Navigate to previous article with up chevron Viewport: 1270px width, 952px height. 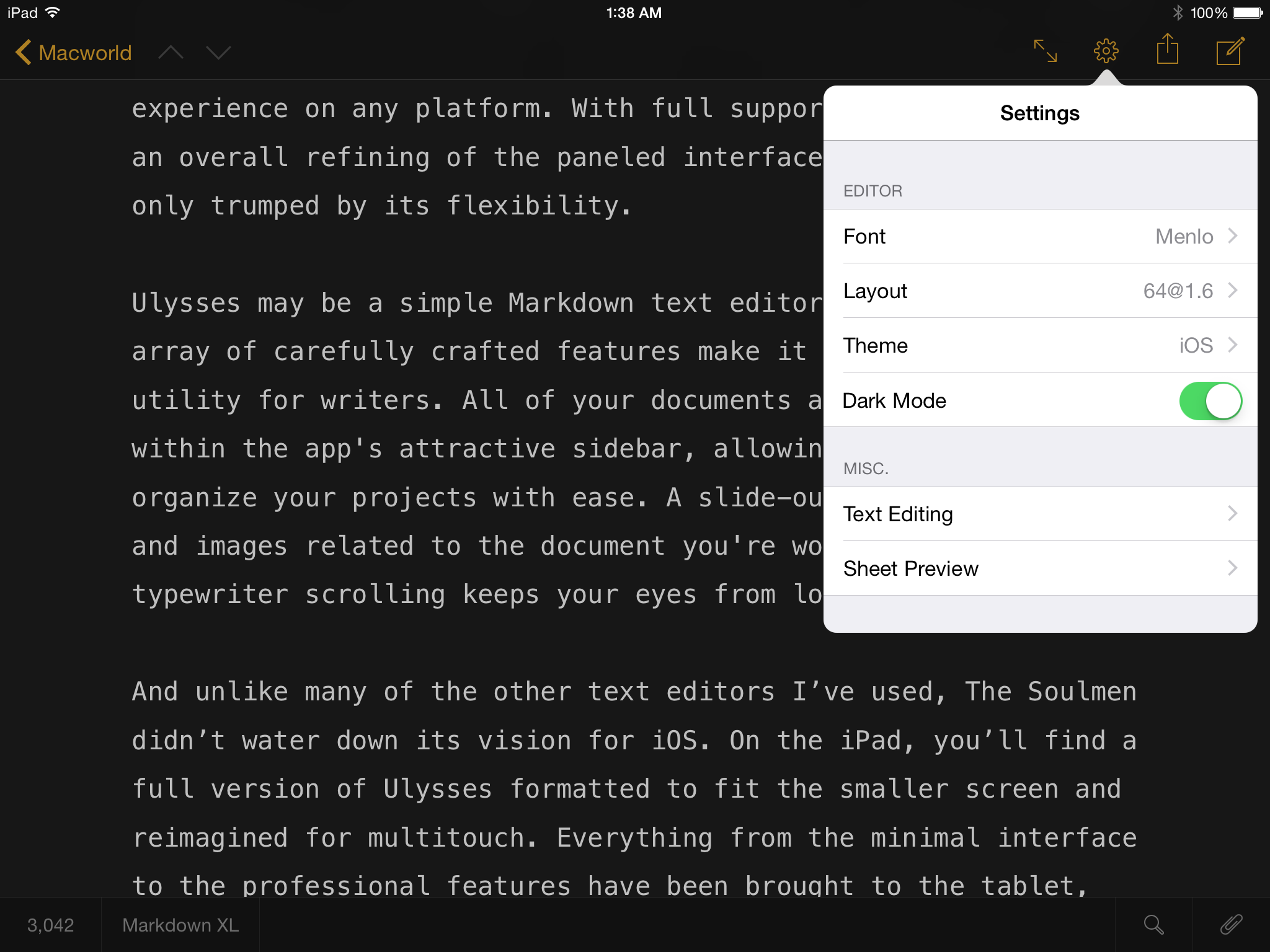173,53
